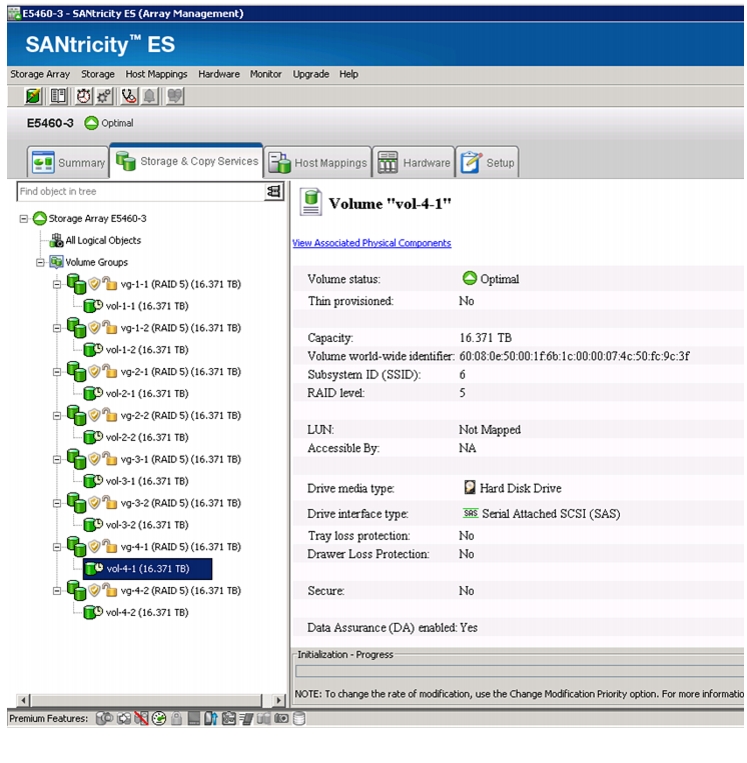Click the Volume Groups folder icon

tap(56, 262)
